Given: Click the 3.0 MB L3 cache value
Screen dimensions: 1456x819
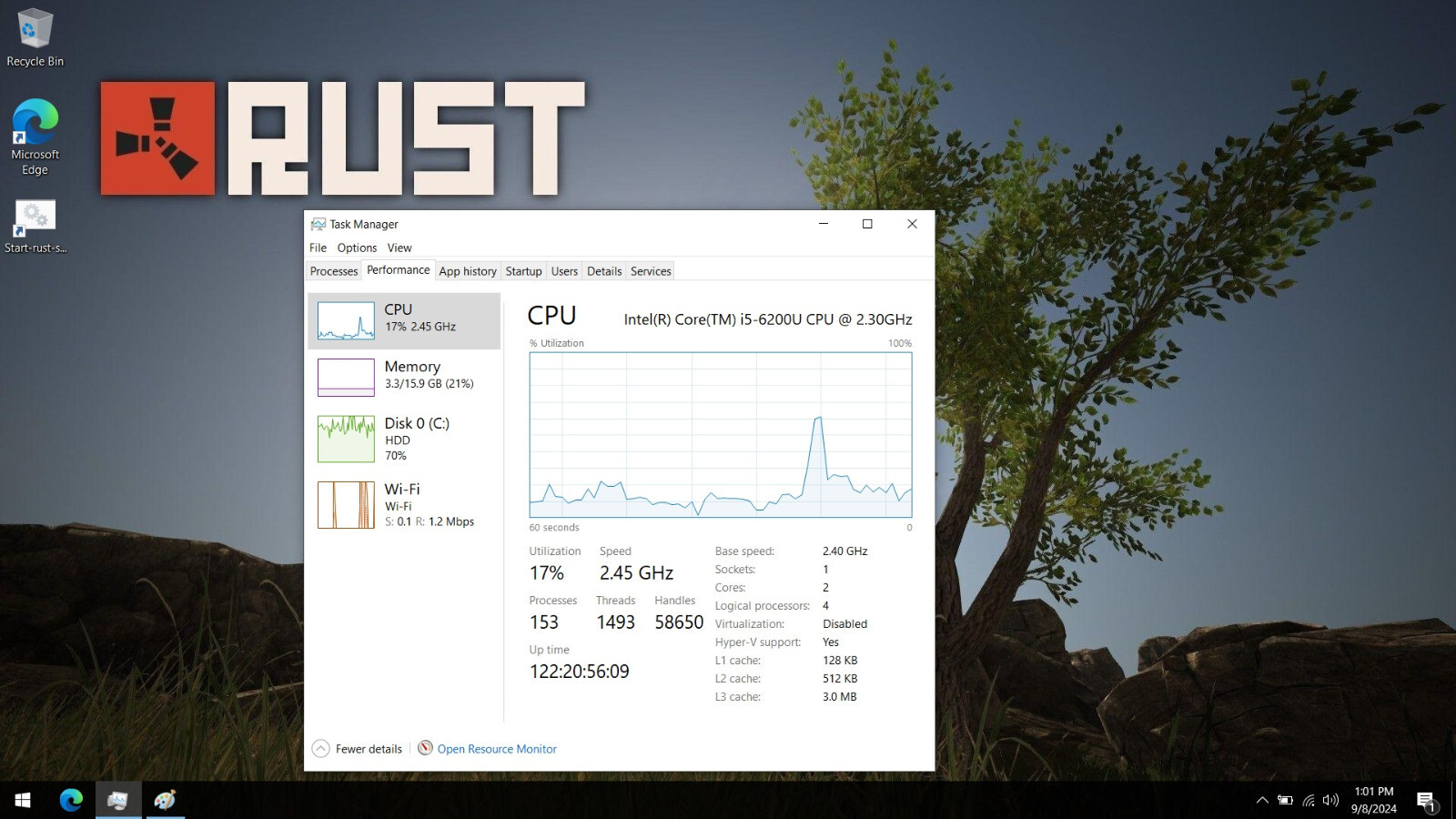Looking at the screenshot, I should coord(840,697).
